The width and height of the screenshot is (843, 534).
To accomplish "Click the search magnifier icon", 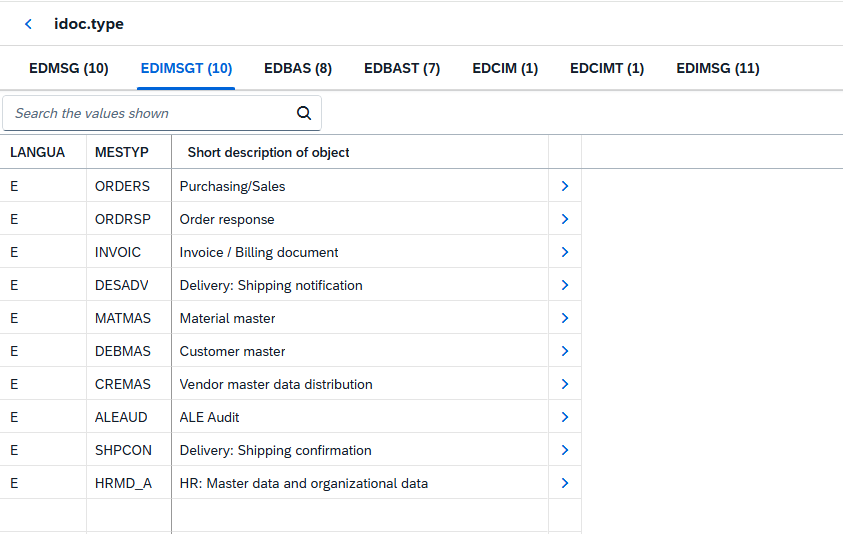I will point(304,113).
